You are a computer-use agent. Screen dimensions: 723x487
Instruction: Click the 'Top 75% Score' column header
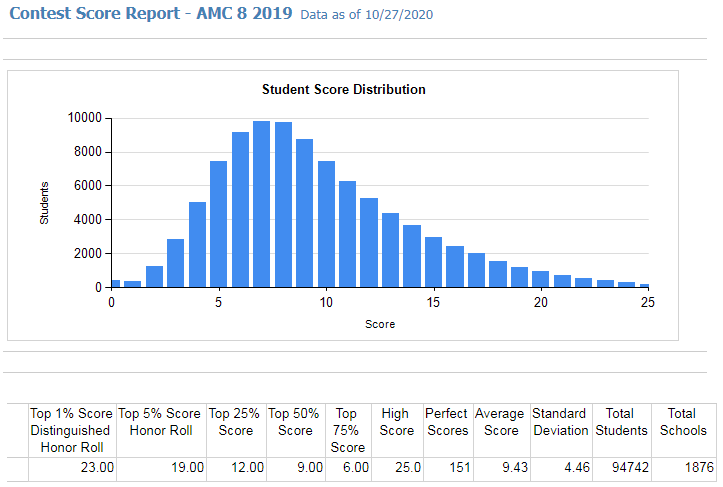coord(348,430)
